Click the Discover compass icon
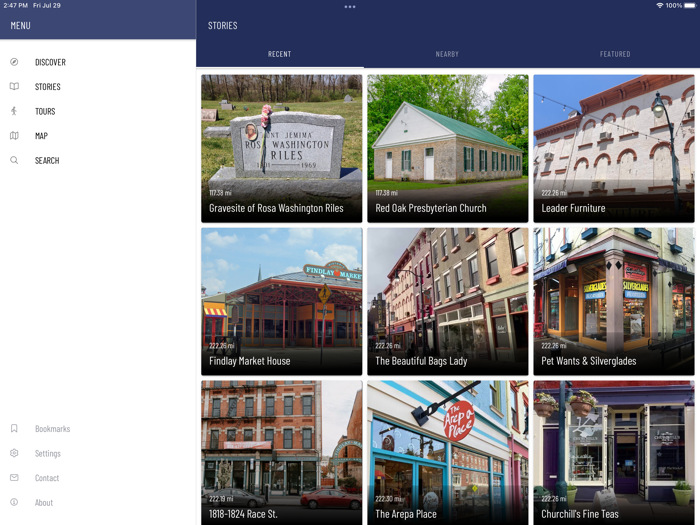 14,62
